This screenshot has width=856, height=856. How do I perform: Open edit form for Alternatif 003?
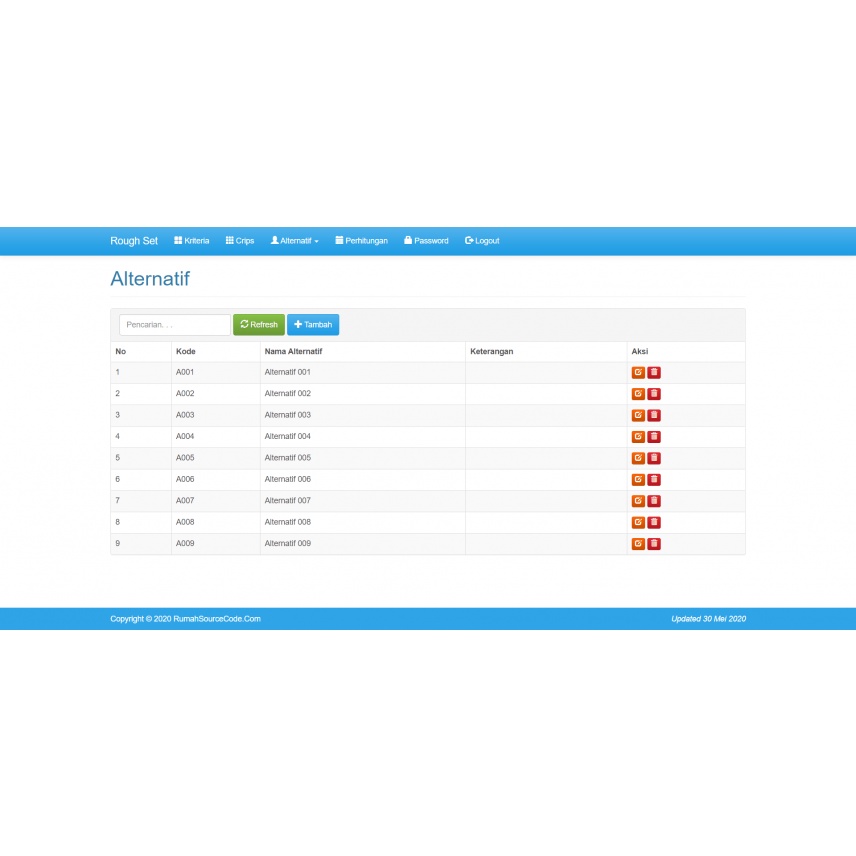[x=638, y=415]
